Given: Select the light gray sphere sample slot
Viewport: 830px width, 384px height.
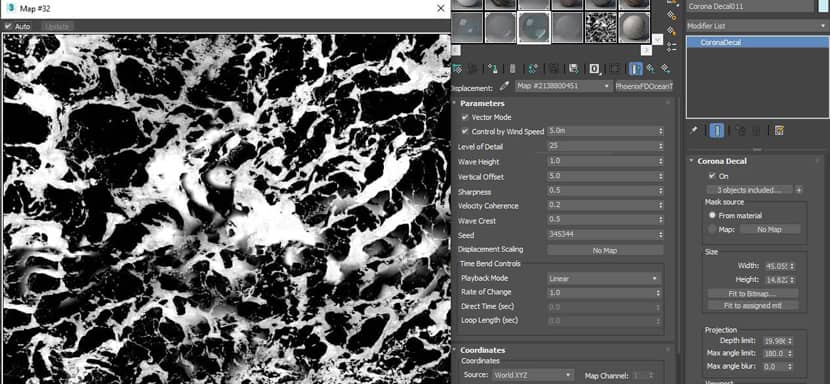Looking at the screenshot, I should (x=634, y=28).
